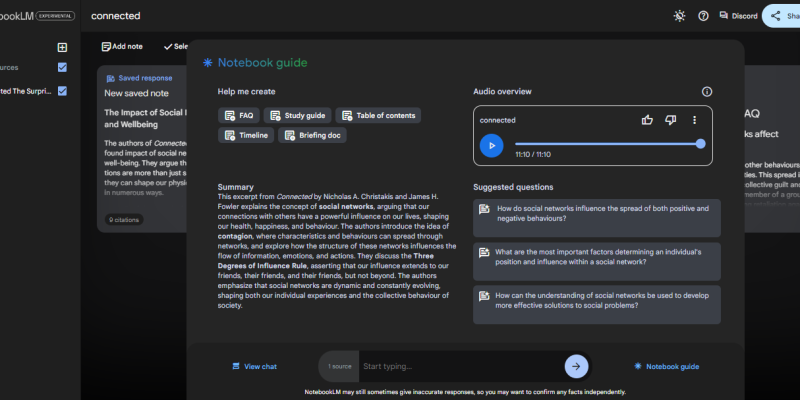Image resolution: width=800 pixels, height=400 pixels.
Task: Toggle the light/dark theme sun icon
Action: click(679, 16)
